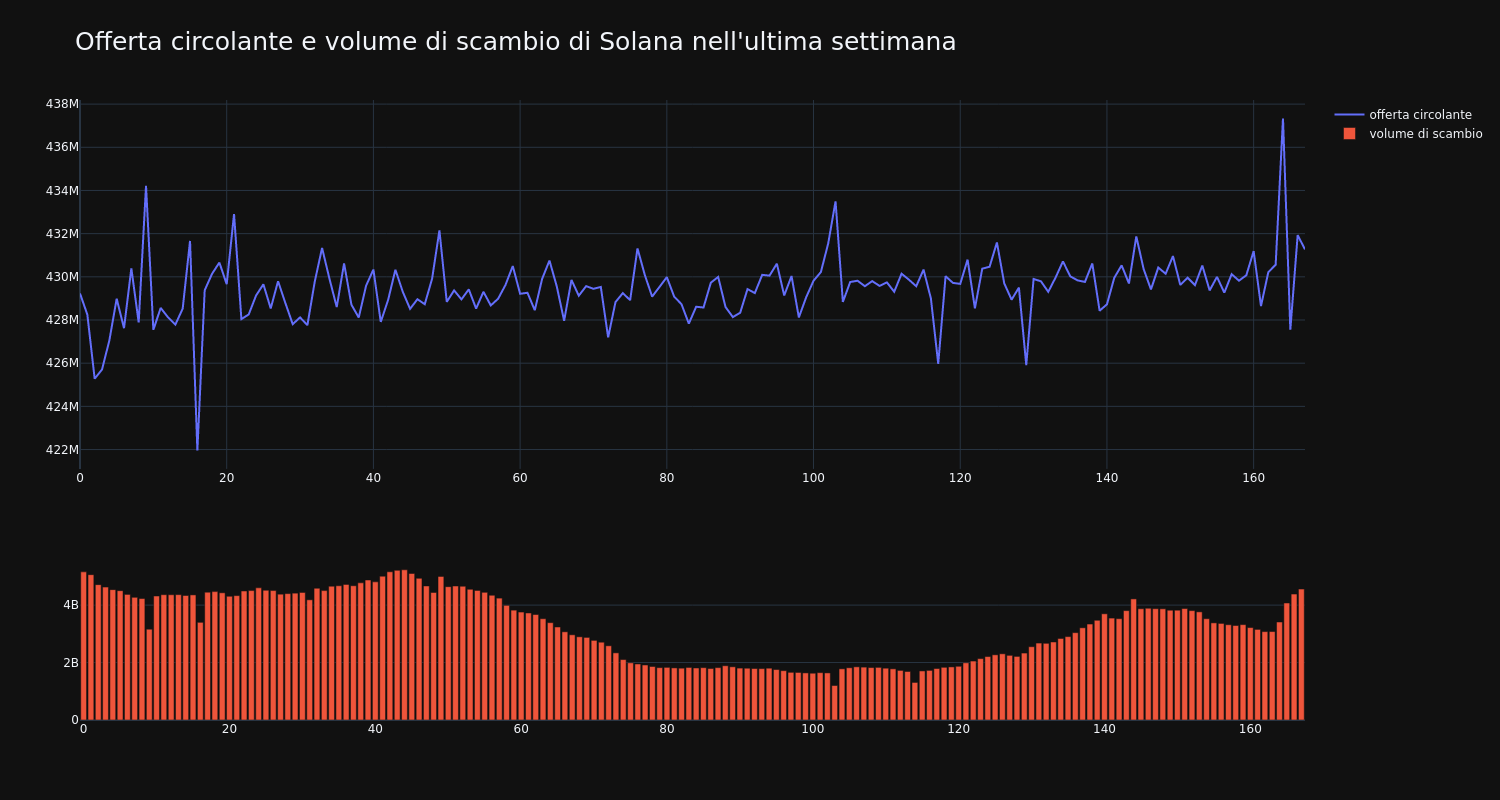
Task: Click the 430M y-axis label
Action: point(62,277)
